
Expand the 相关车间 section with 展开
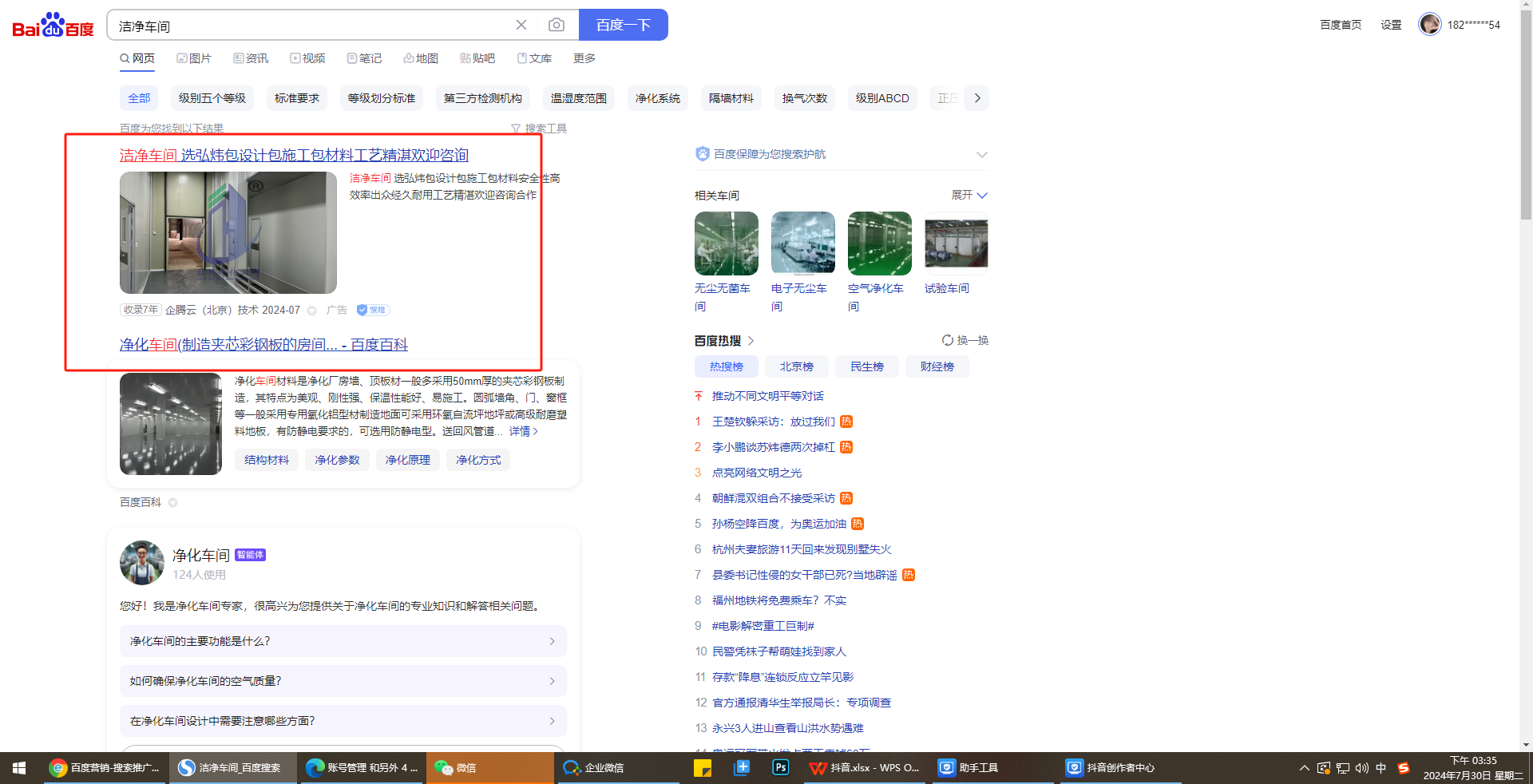(969, 195)
